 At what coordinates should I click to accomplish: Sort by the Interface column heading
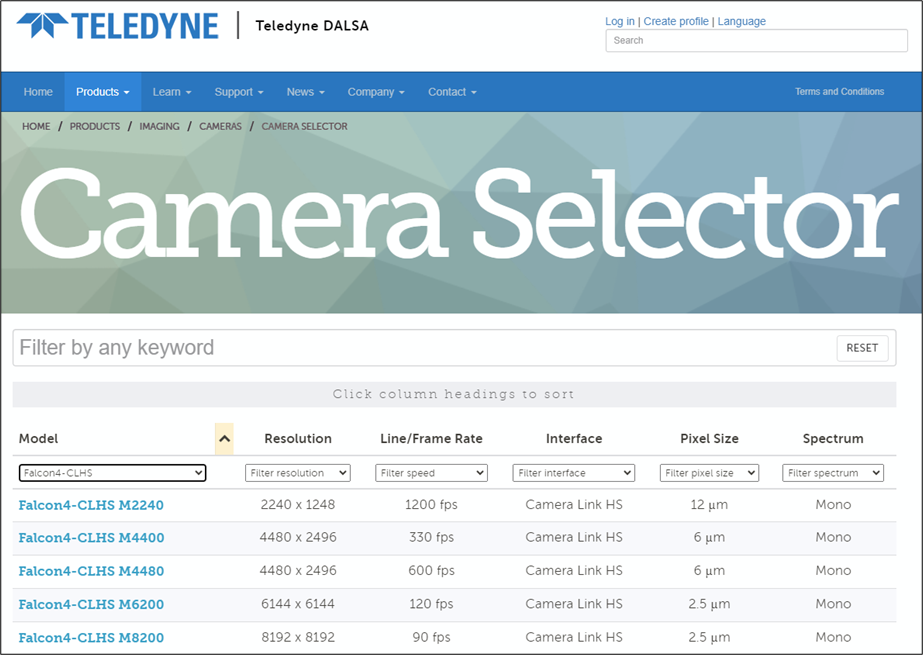click(574, 438)
